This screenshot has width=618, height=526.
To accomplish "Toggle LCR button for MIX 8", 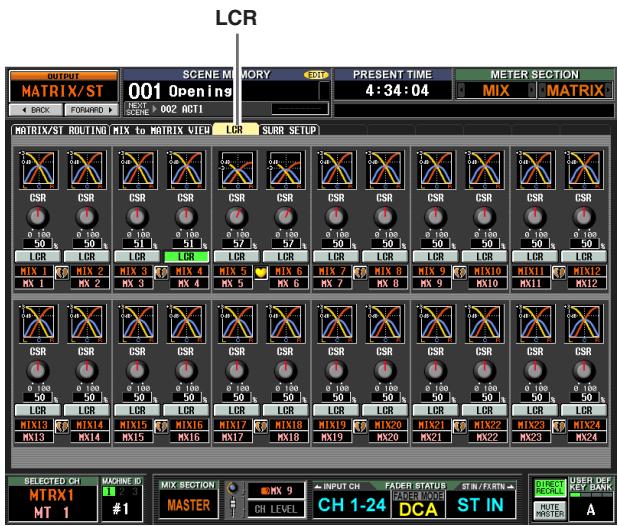I will point(385,257).
